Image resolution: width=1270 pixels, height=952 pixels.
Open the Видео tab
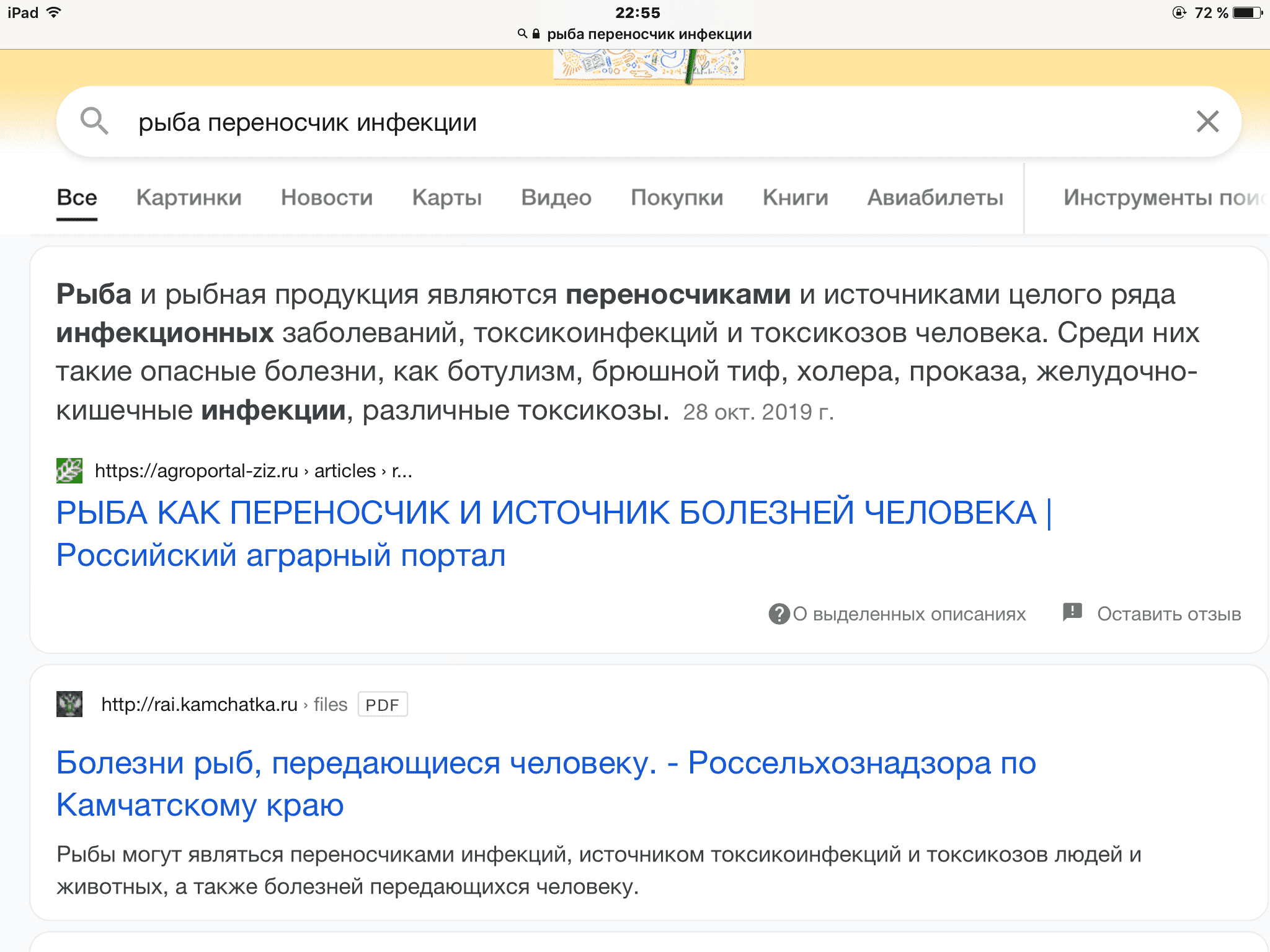pyautogui.click(x=556, y=198)
